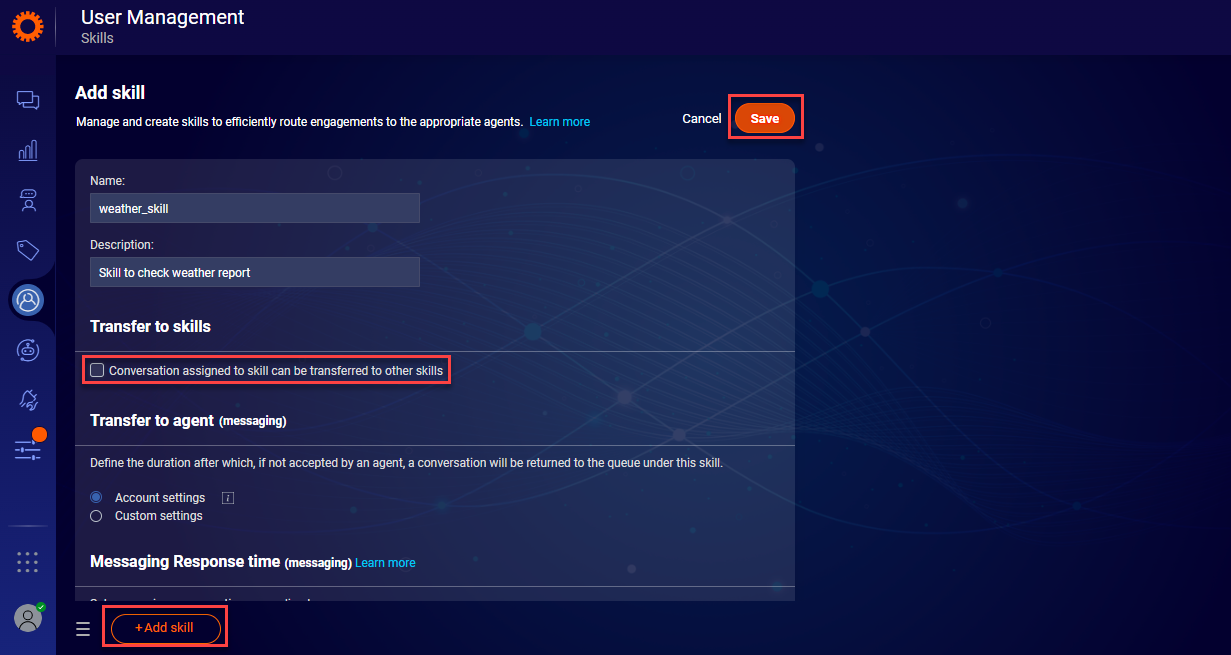1231x655 pixels.
Task: Open the agent chat icon in sidebar
Action: tap(28, 200)
